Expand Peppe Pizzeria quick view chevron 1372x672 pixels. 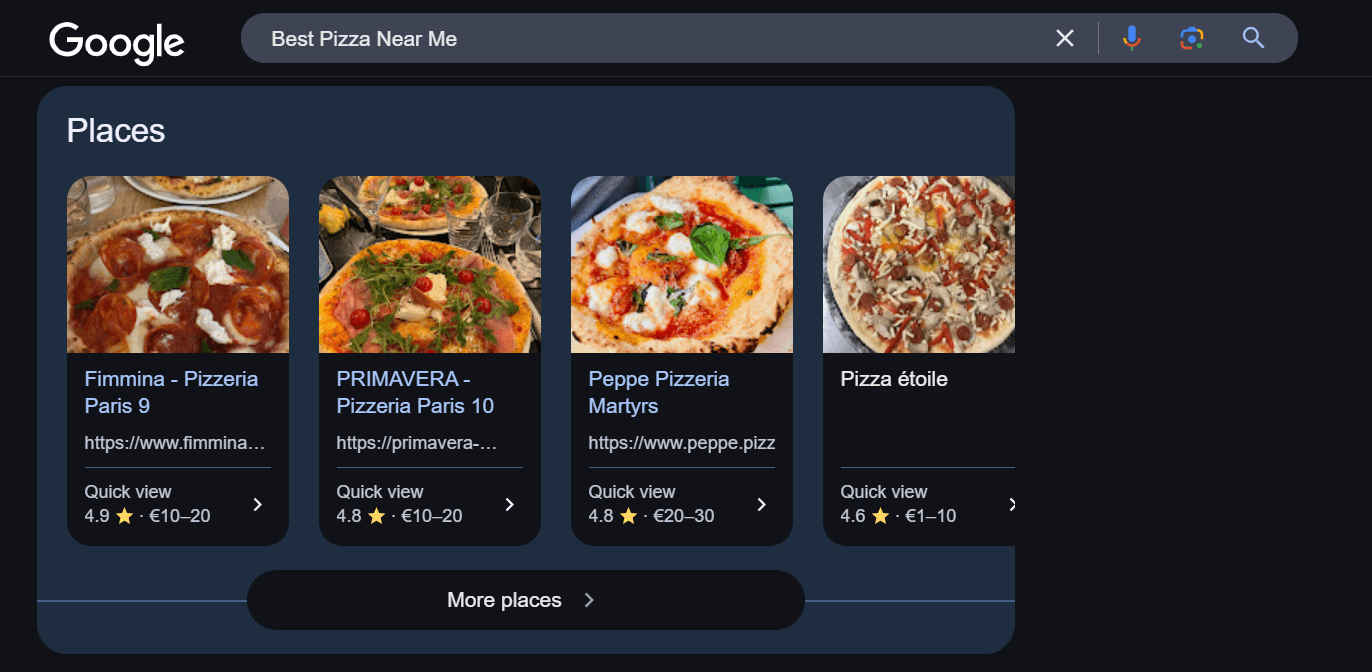coord(761,504)
